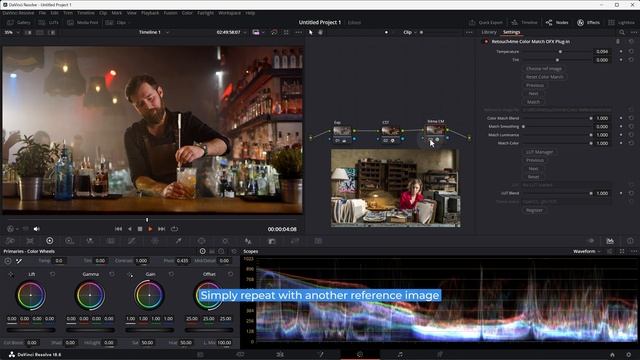The image size is (640, 360).
Task: Open the LUTs browser
Action: click(49, 22)
